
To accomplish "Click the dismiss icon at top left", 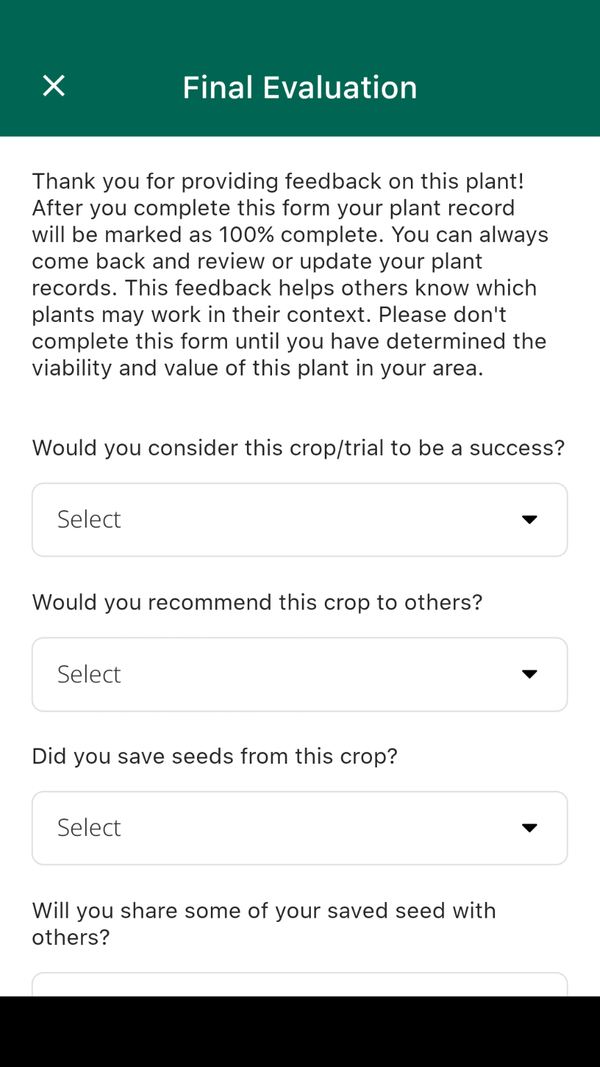I will click(53, 86).
